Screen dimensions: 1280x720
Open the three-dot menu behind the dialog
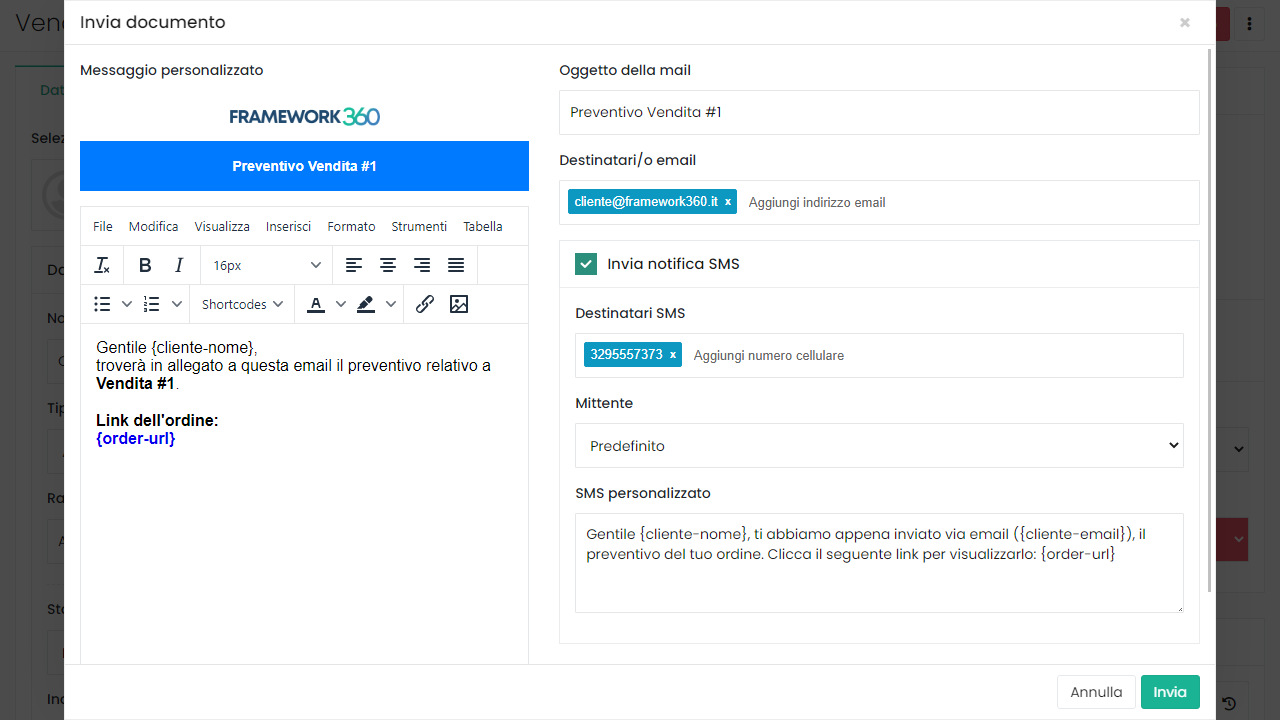pos(1249,23)
